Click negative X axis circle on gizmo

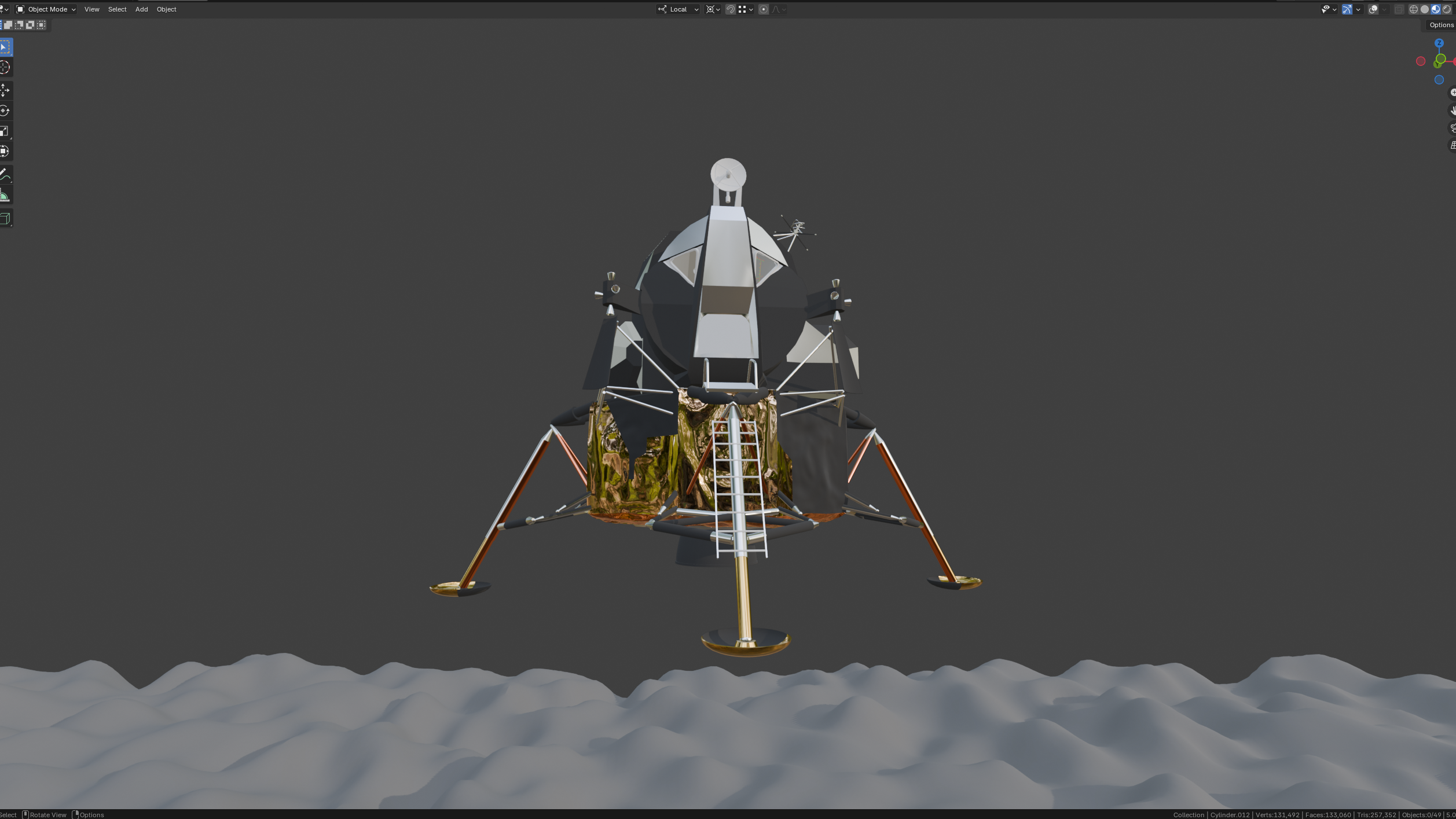pyautogui.click(x=1420, y=61)
